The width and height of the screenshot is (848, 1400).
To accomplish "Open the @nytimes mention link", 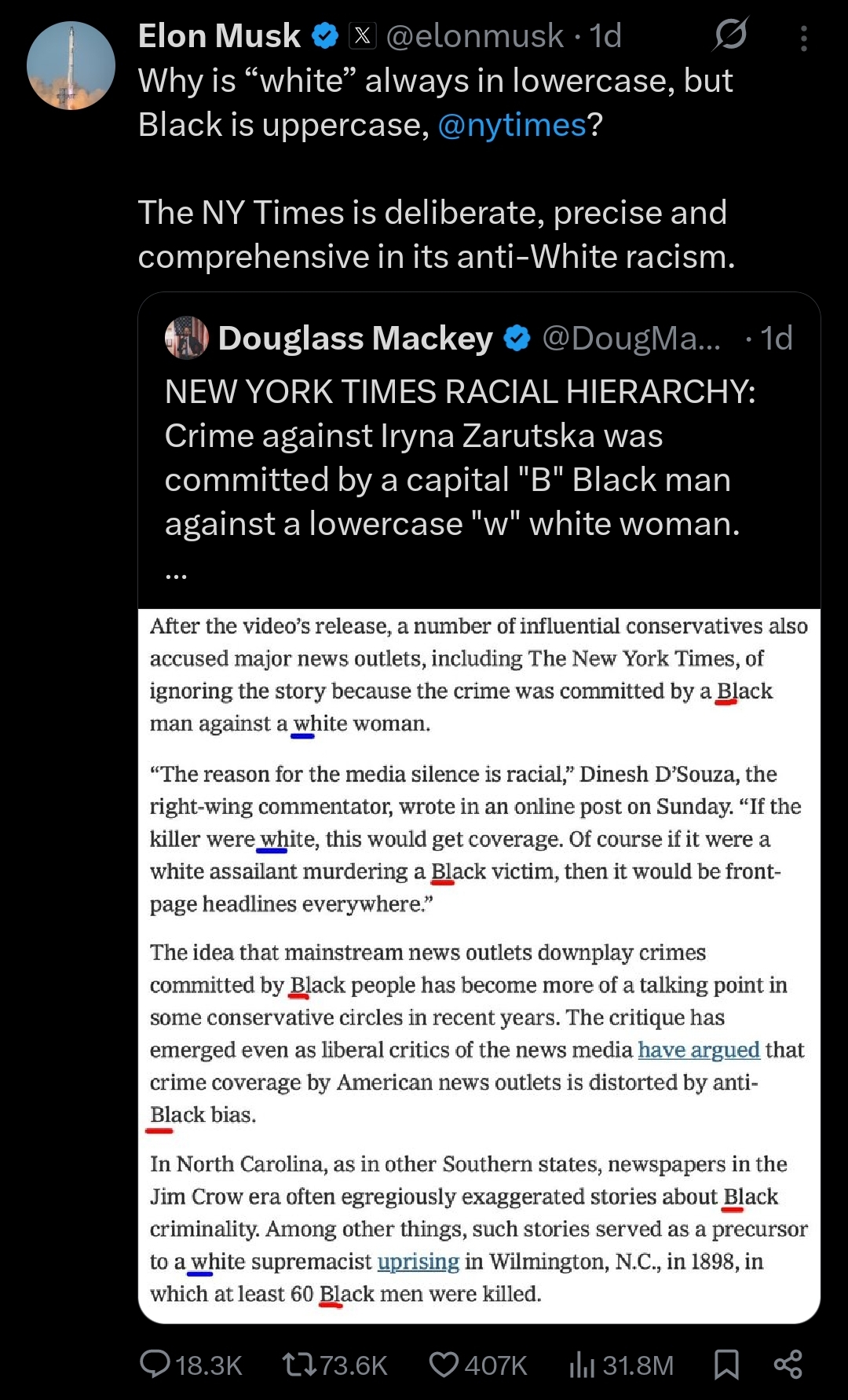I will click(x=512, y=125).
